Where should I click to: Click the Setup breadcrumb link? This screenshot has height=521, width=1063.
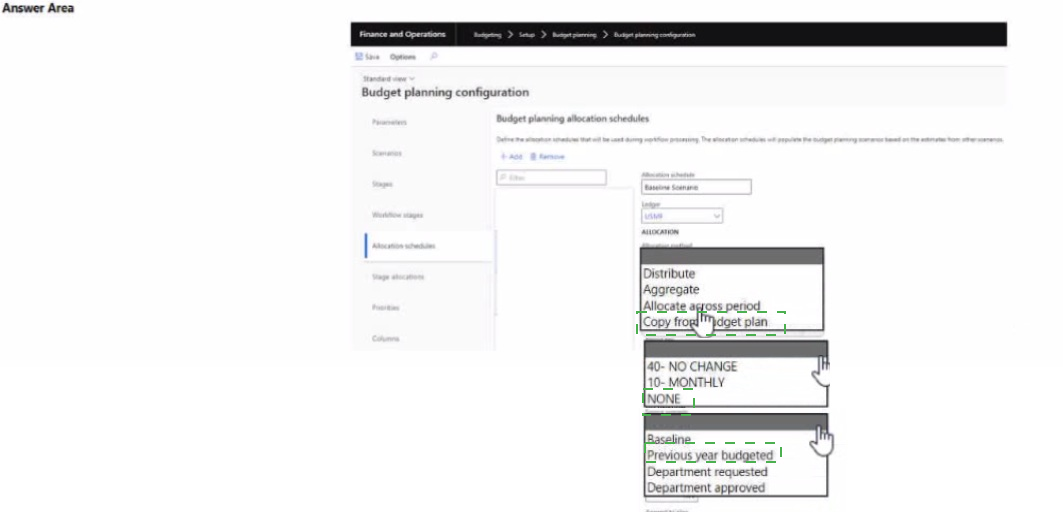point(529,35)
